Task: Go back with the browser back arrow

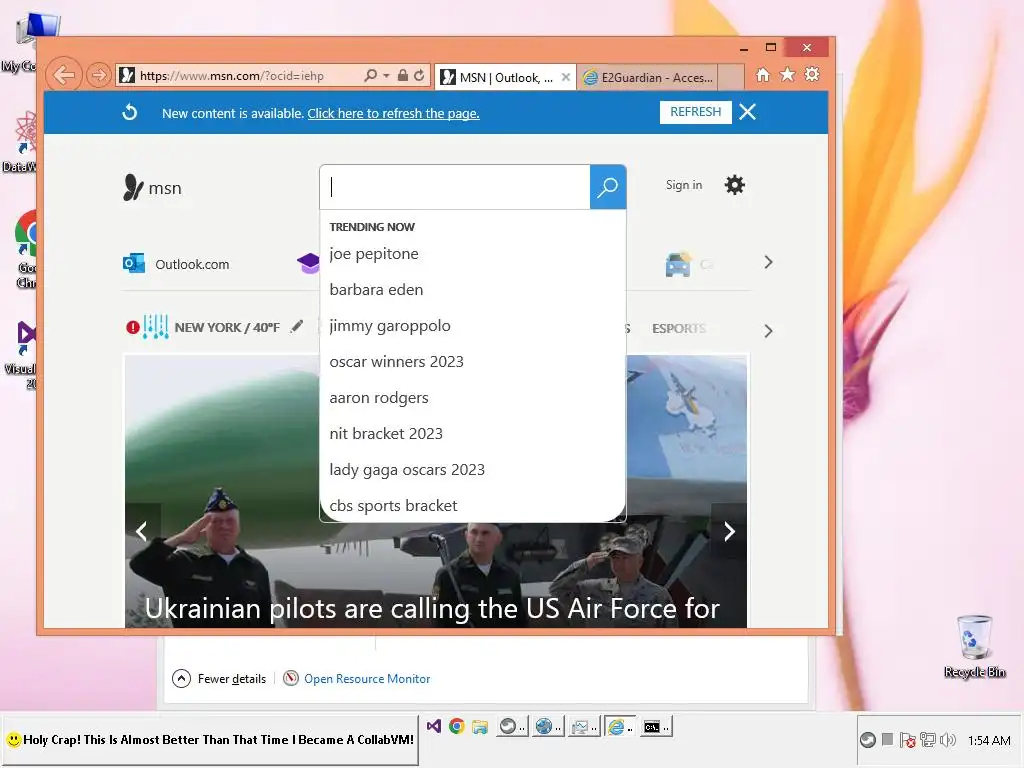Action: click(x=63, y=75)
